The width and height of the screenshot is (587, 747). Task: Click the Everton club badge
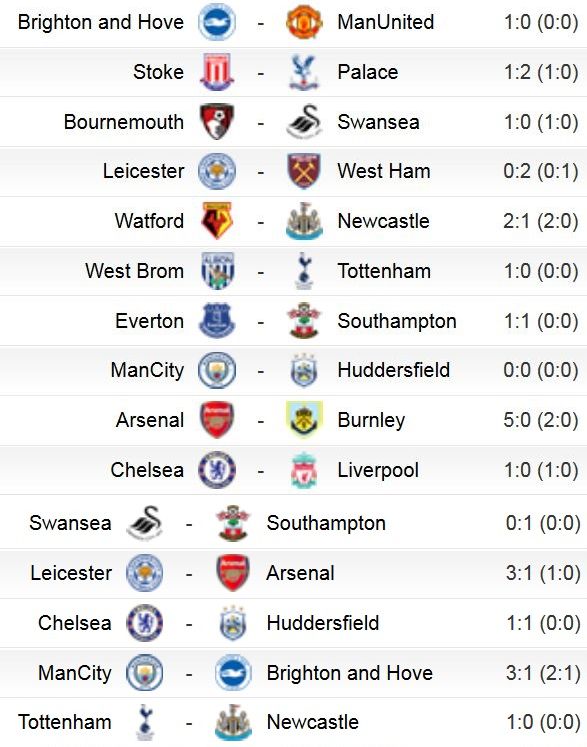(x=217, y=320)
